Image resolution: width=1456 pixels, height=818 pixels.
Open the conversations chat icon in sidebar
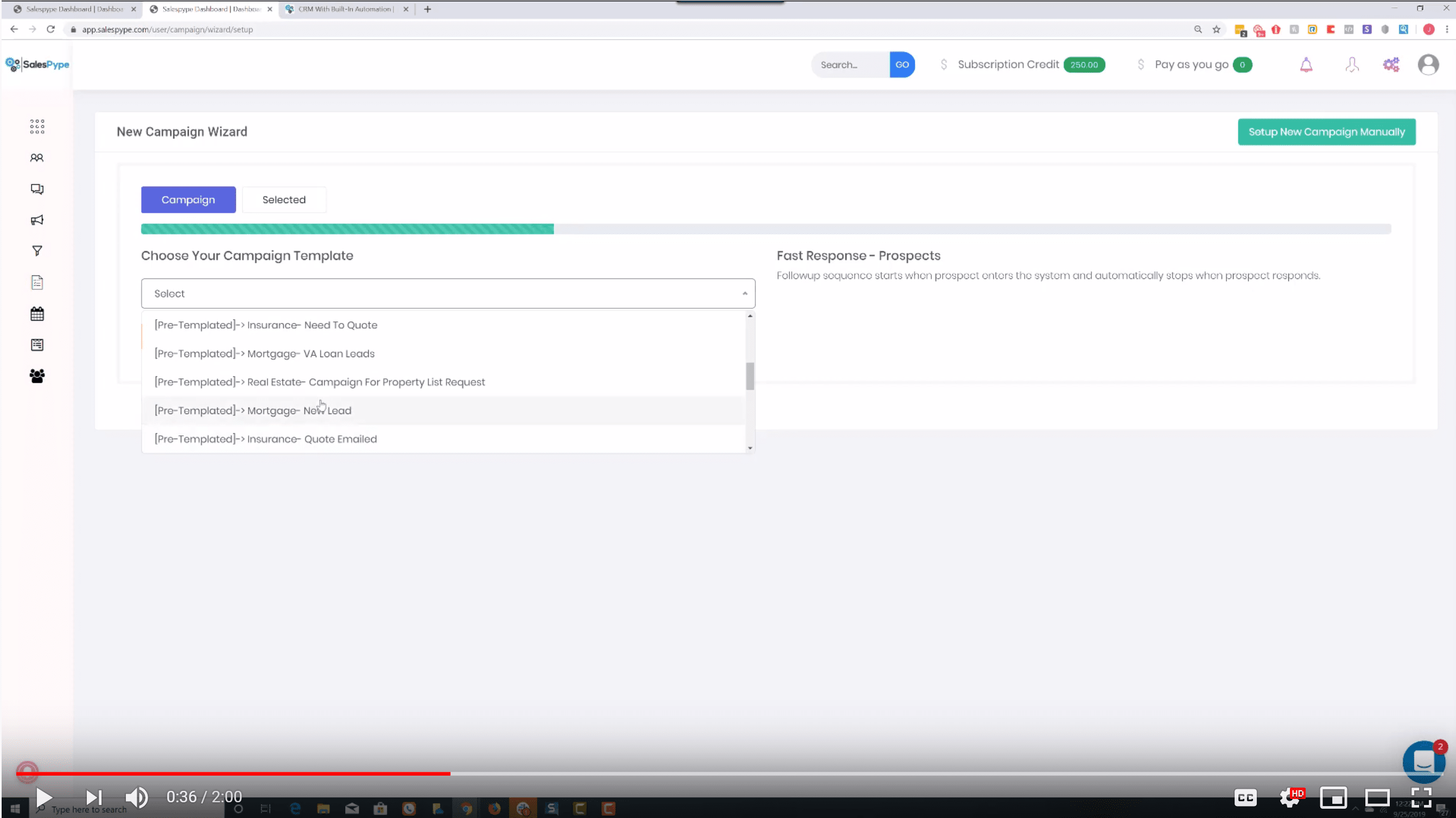coord(37,189)
